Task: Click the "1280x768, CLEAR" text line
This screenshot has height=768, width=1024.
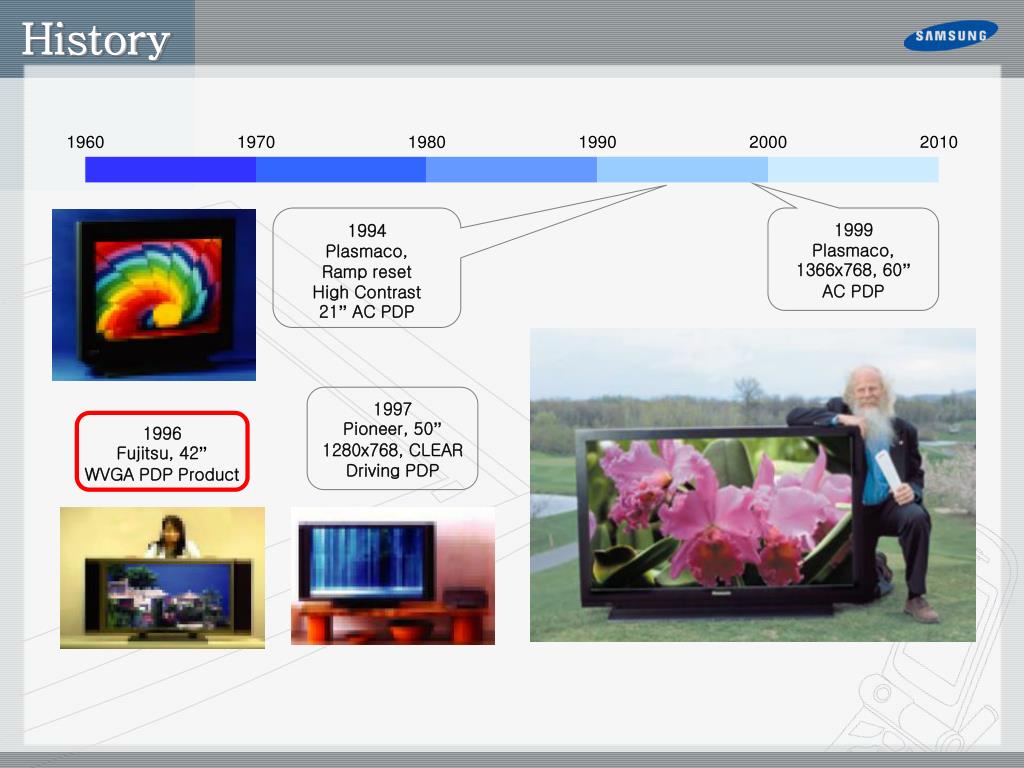Action: pos(392,450)
